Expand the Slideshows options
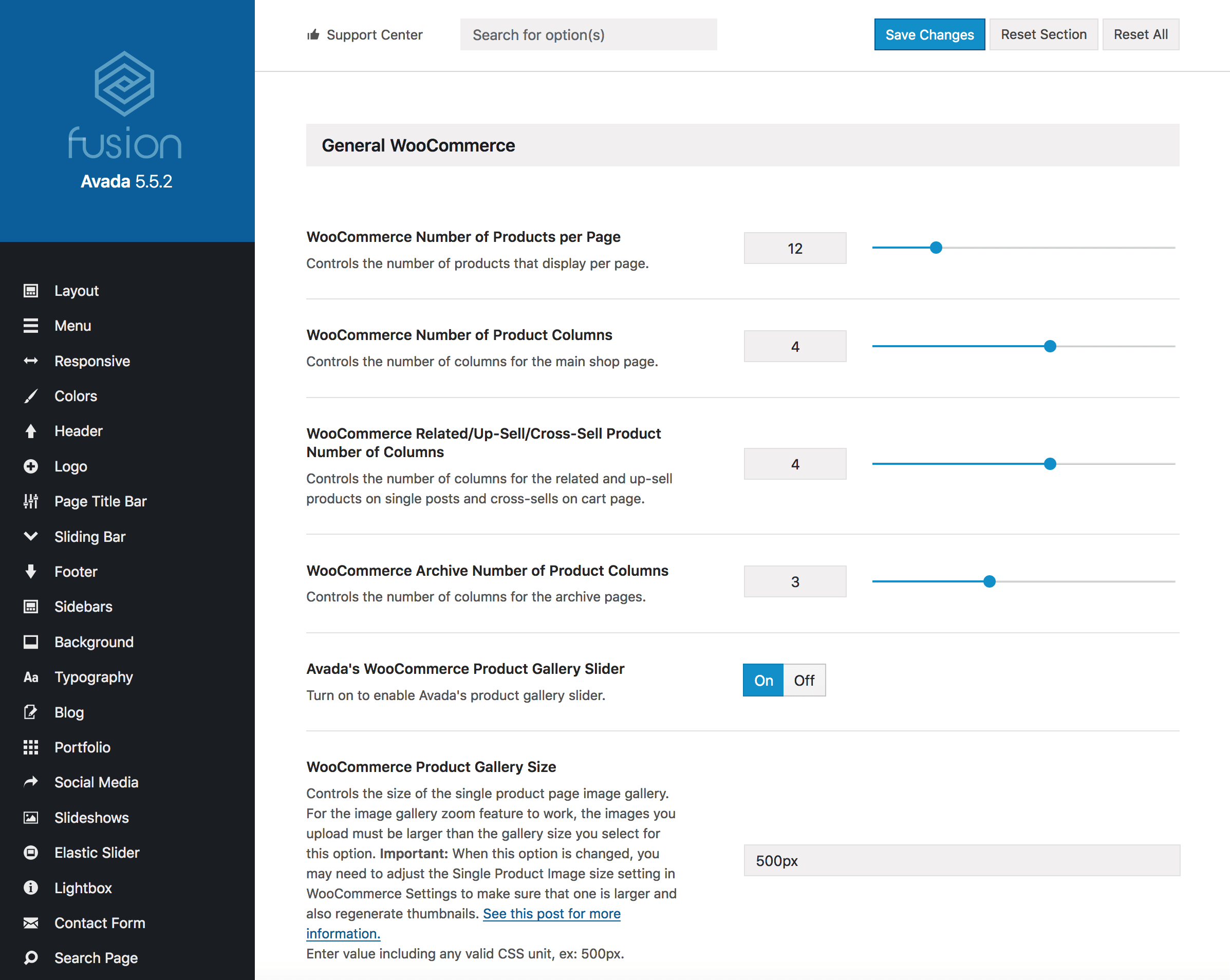Screen dimensions: 1230x980 tap(31, 817)
